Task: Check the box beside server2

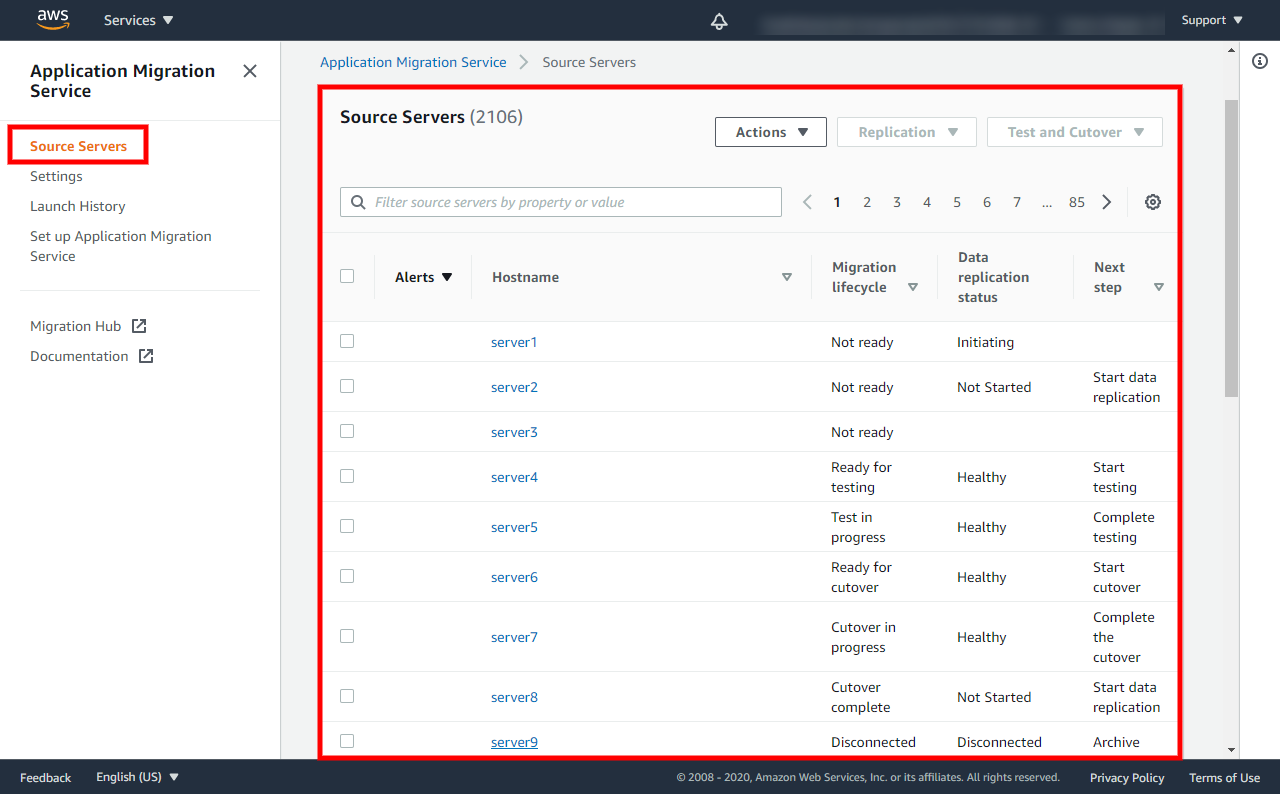Action: pyautogui.click(x=347, y=386)
